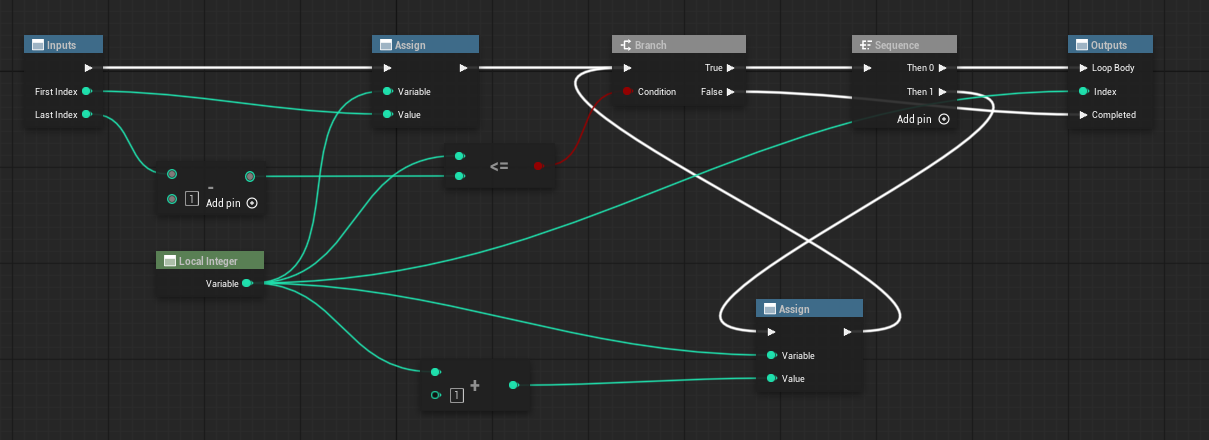Click the Last Index output pin

pyautogui.click(x=87, y=114)
